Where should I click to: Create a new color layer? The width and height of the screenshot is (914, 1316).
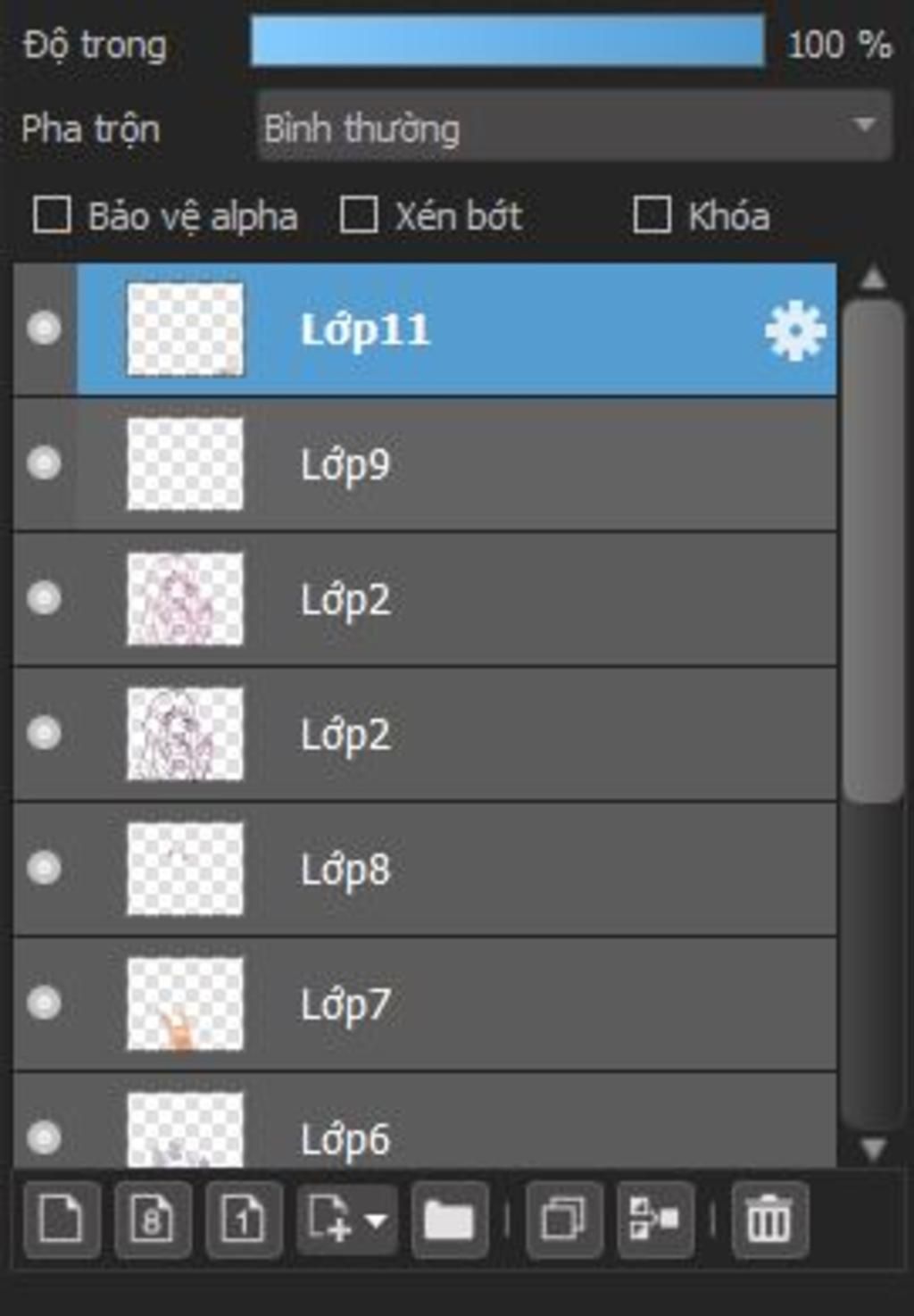click(61, 1219)
